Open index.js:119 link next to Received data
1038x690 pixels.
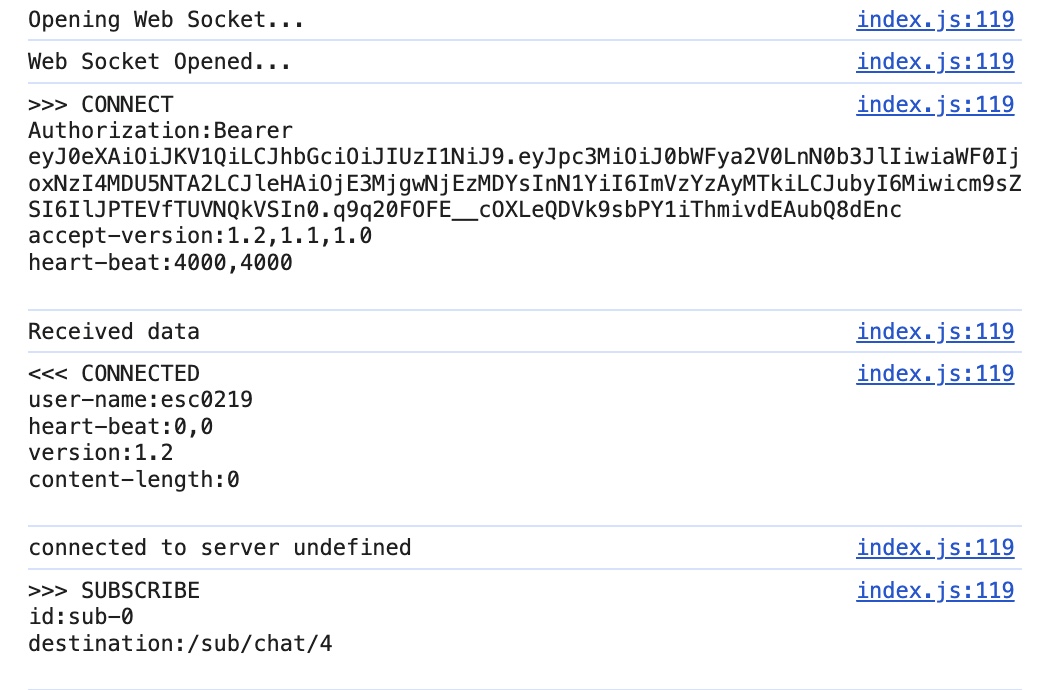(935, 332)
